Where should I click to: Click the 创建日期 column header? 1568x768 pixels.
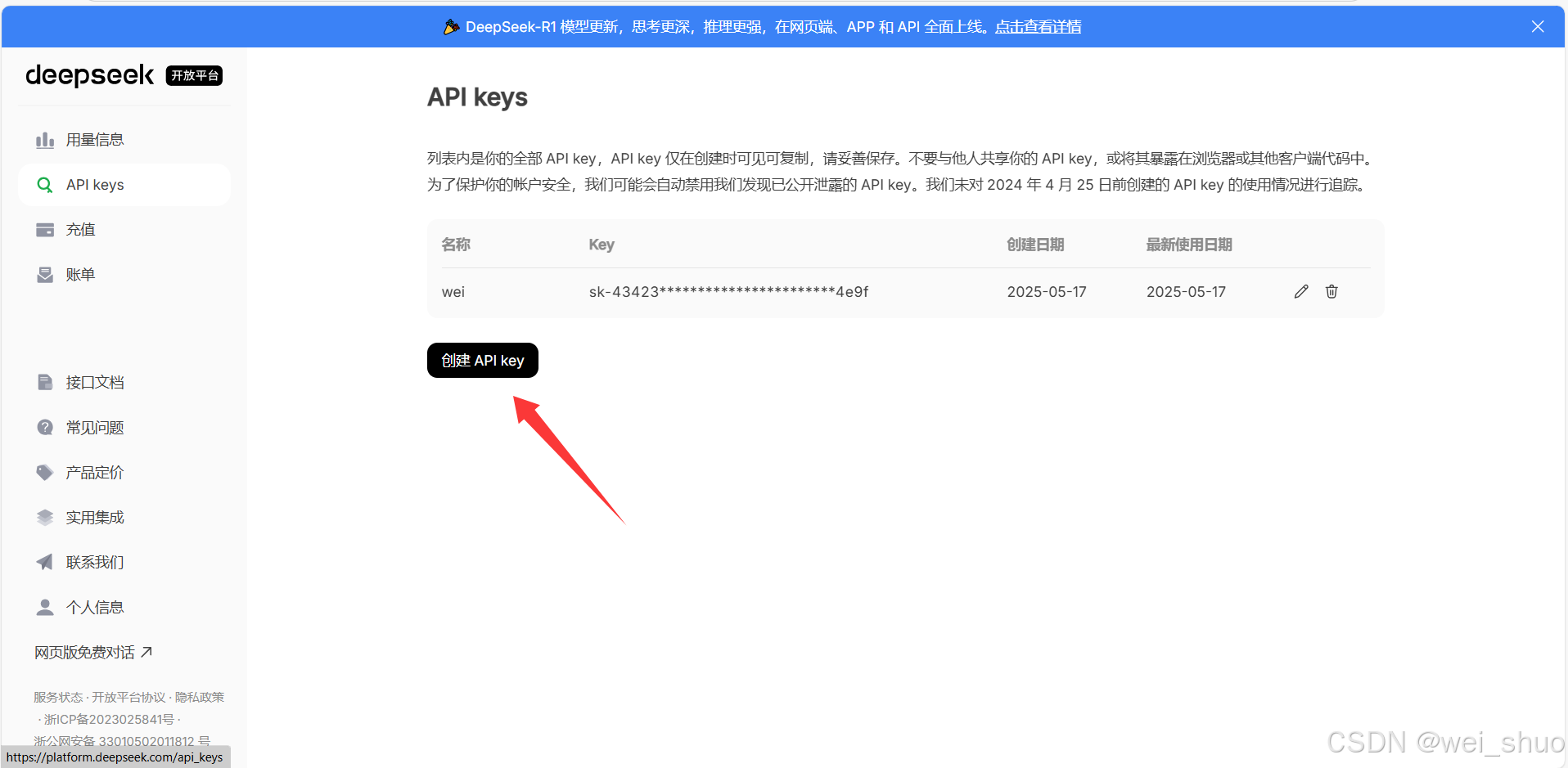click(x=1035, y=245)
